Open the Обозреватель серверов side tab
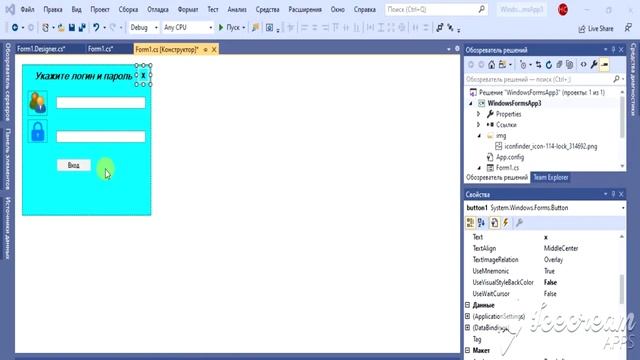640x360 pixels. coord(7,82)
